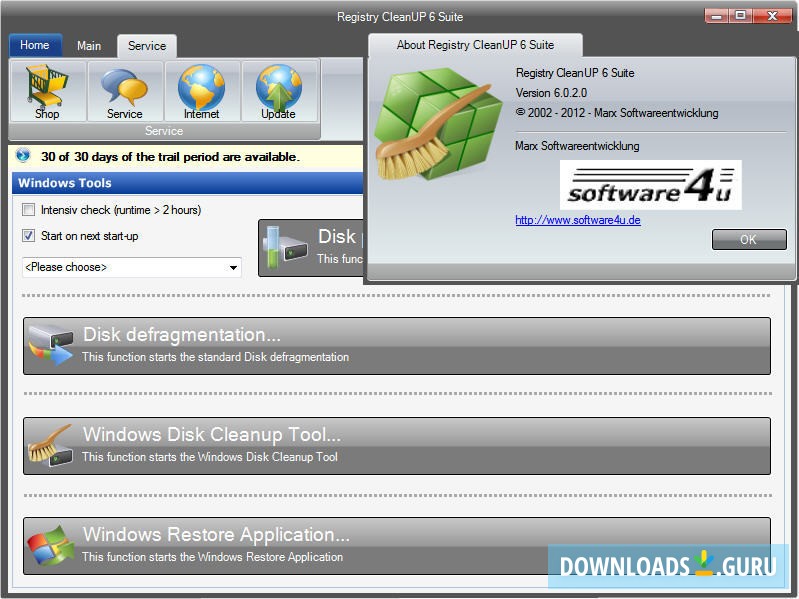This screenshot has width=799, height=599.
Task: Switch to the Home tab
Action: click(x=35, y=45)
